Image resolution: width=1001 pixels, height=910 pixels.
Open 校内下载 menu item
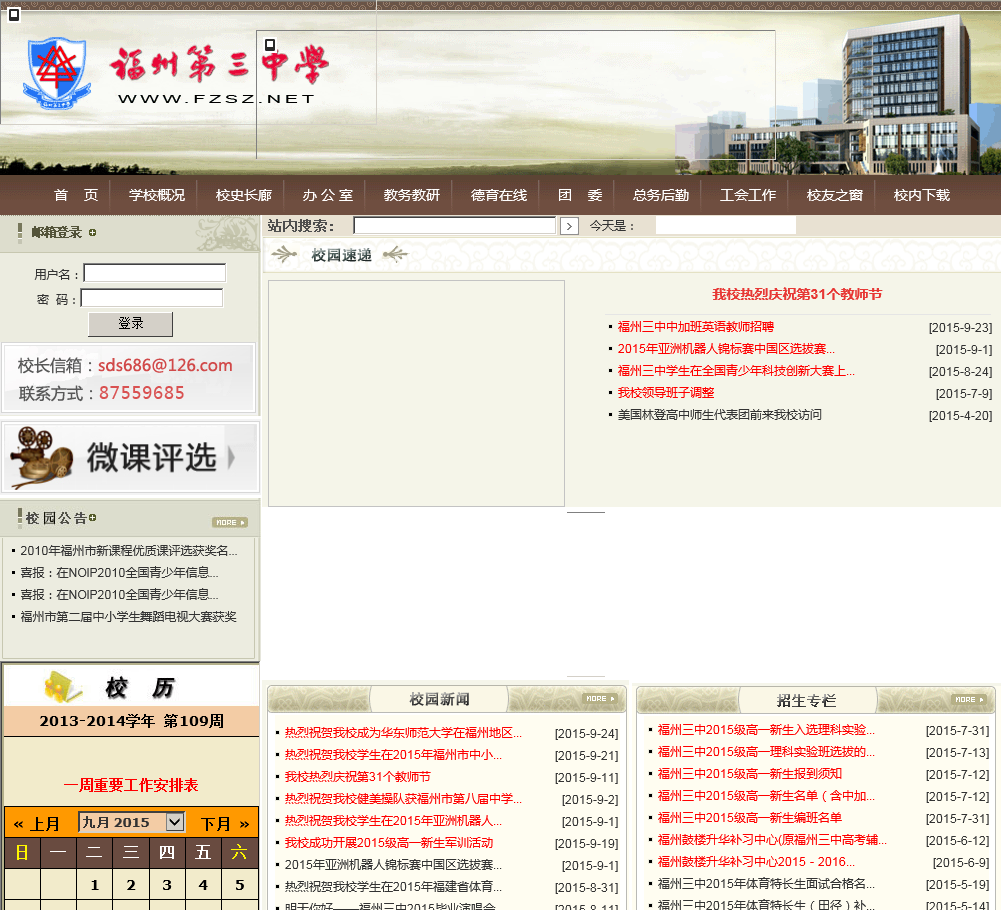[x=922, y=195]
